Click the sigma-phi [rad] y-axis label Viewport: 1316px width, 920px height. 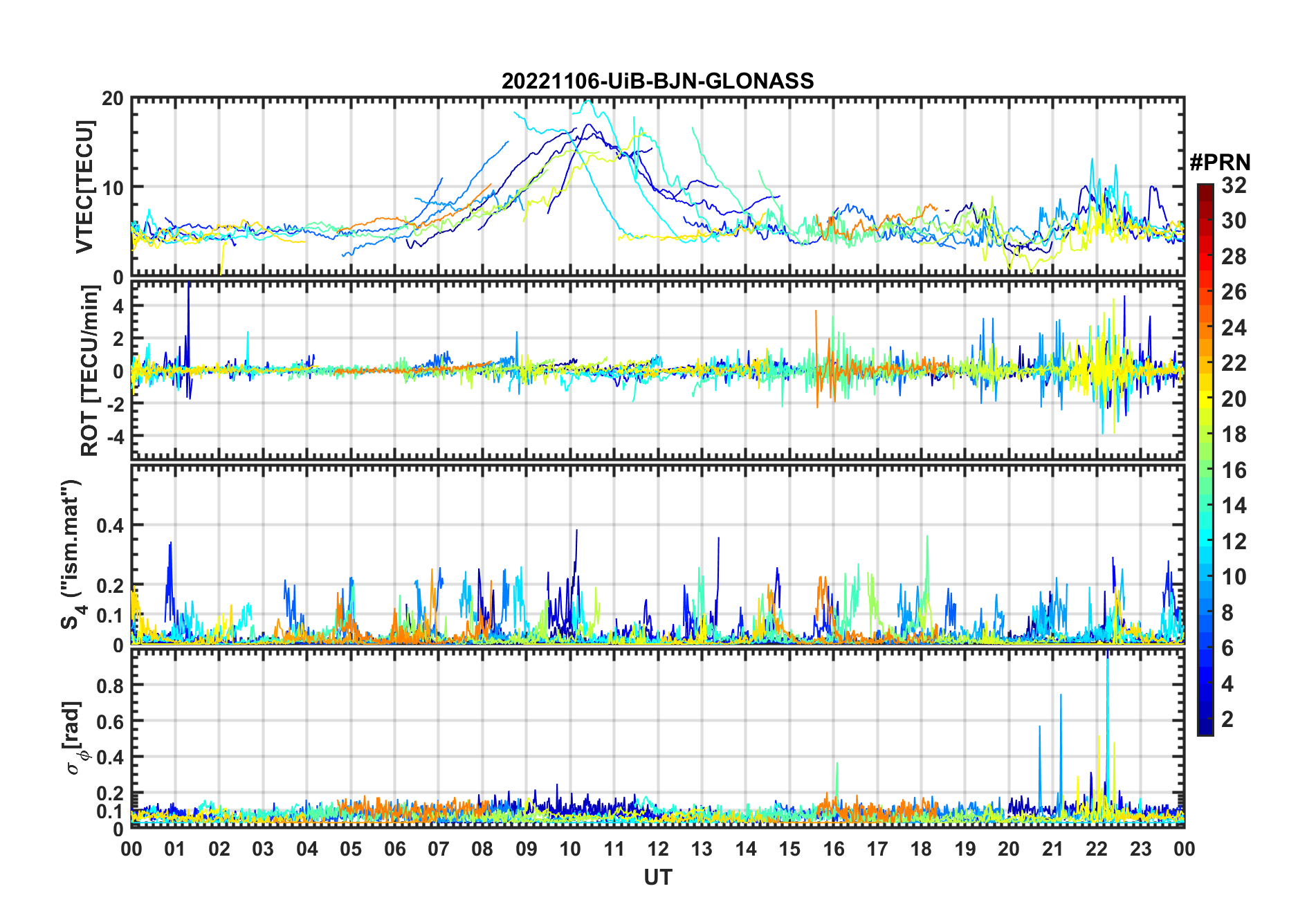tap(74, 737)
